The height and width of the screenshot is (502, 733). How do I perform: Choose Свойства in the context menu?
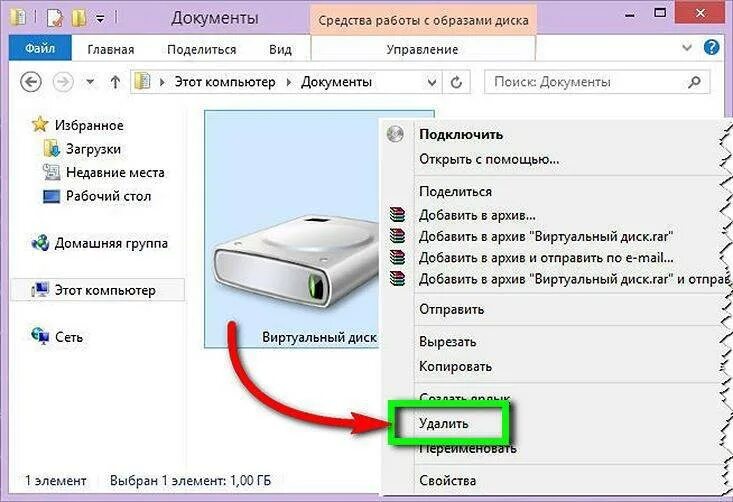click(x=448, y=480)
